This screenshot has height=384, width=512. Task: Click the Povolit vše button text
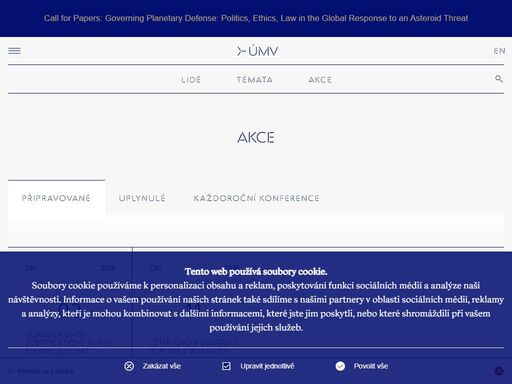(x=371, y=366)
